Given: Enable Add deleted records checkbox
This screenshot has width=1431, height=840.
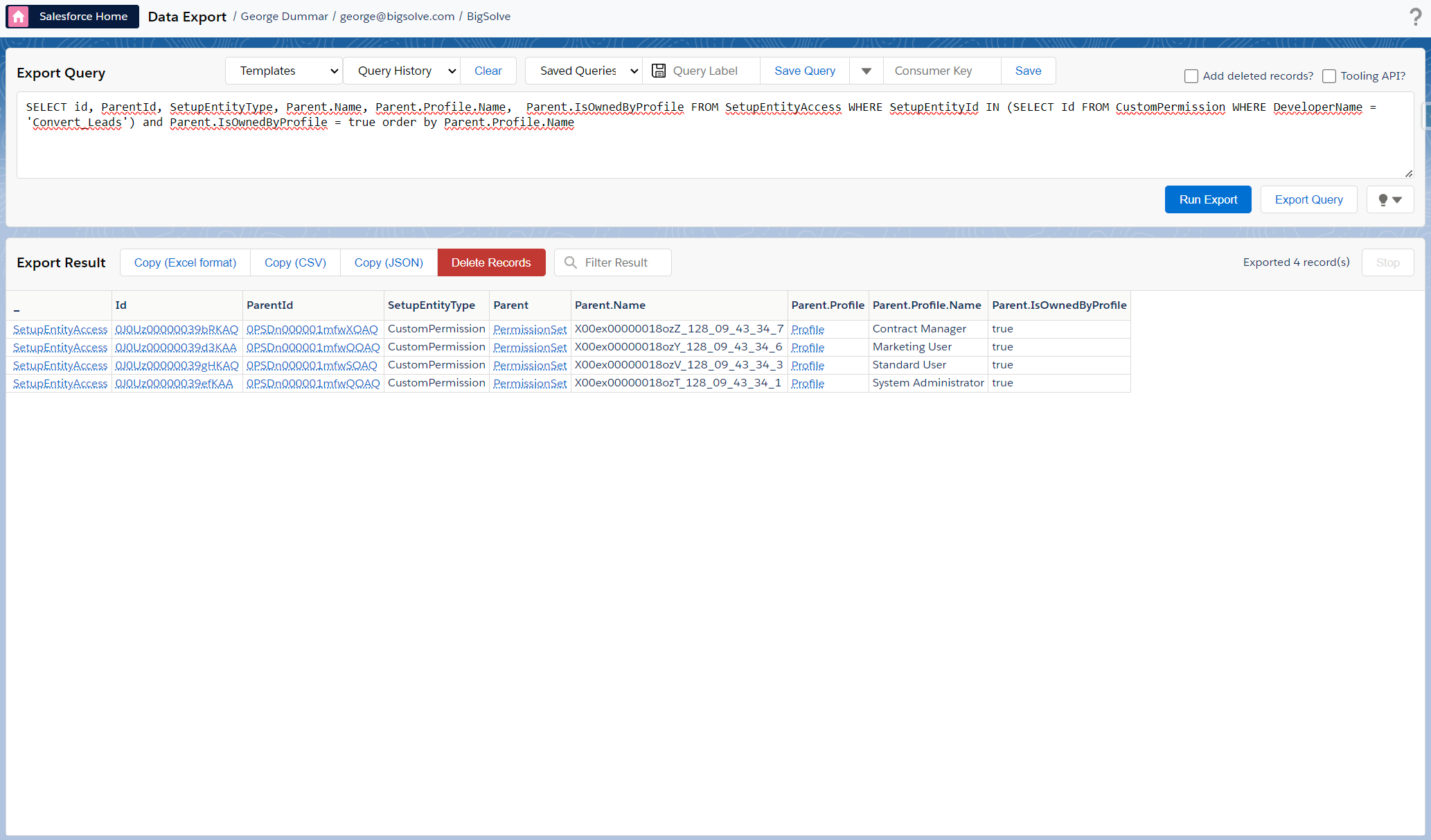Looking at the screenshot, I should [1191, 76].
